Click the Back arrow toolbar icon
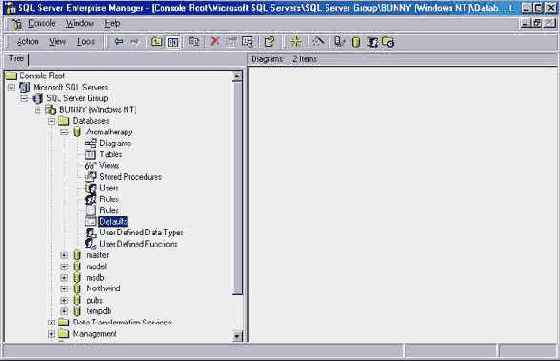Screen dimensions: 560x361 tap(119, 42)
